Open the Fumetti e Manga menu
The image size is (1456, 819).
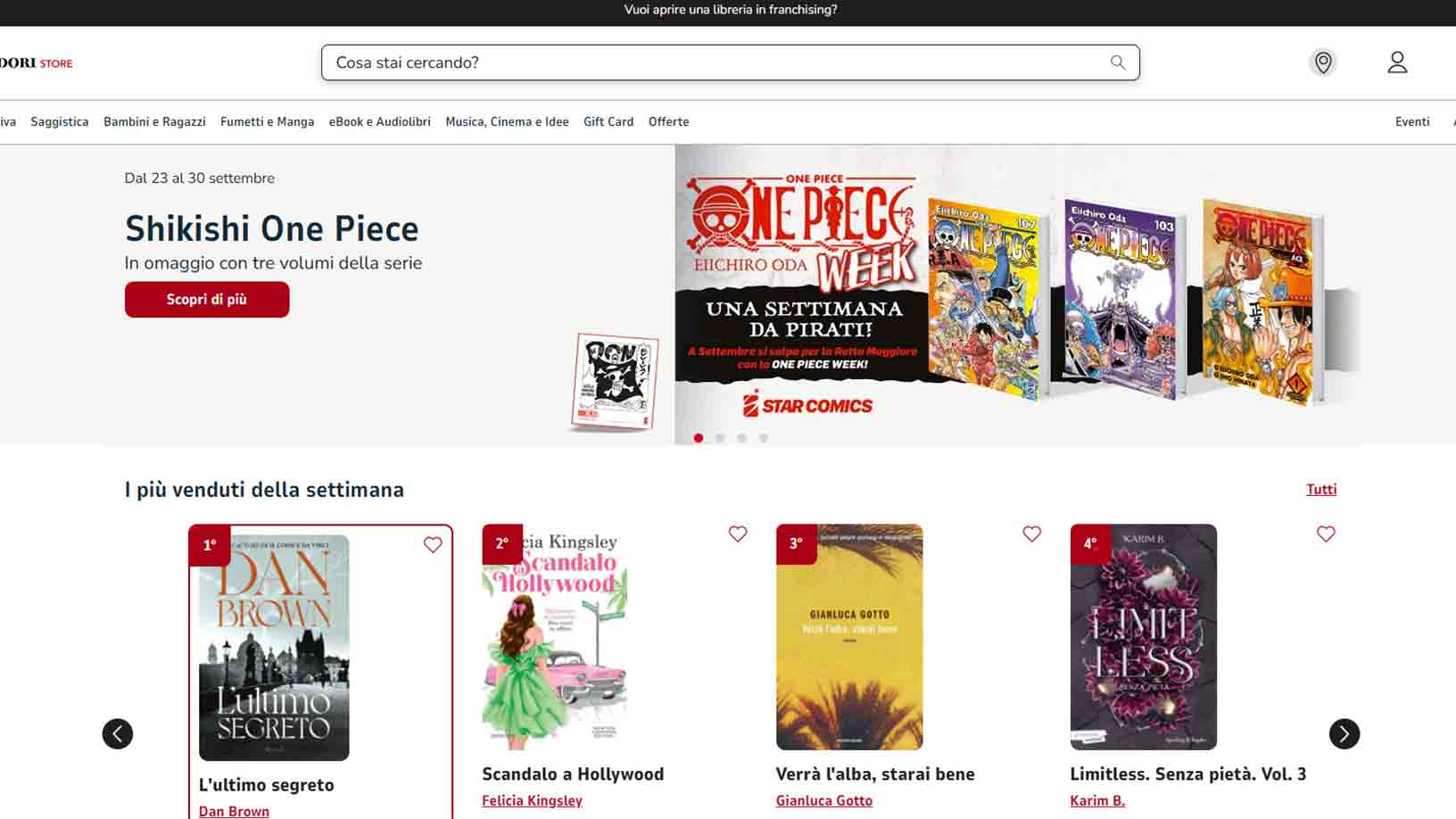pyautogui.click(x=267, y=121)
